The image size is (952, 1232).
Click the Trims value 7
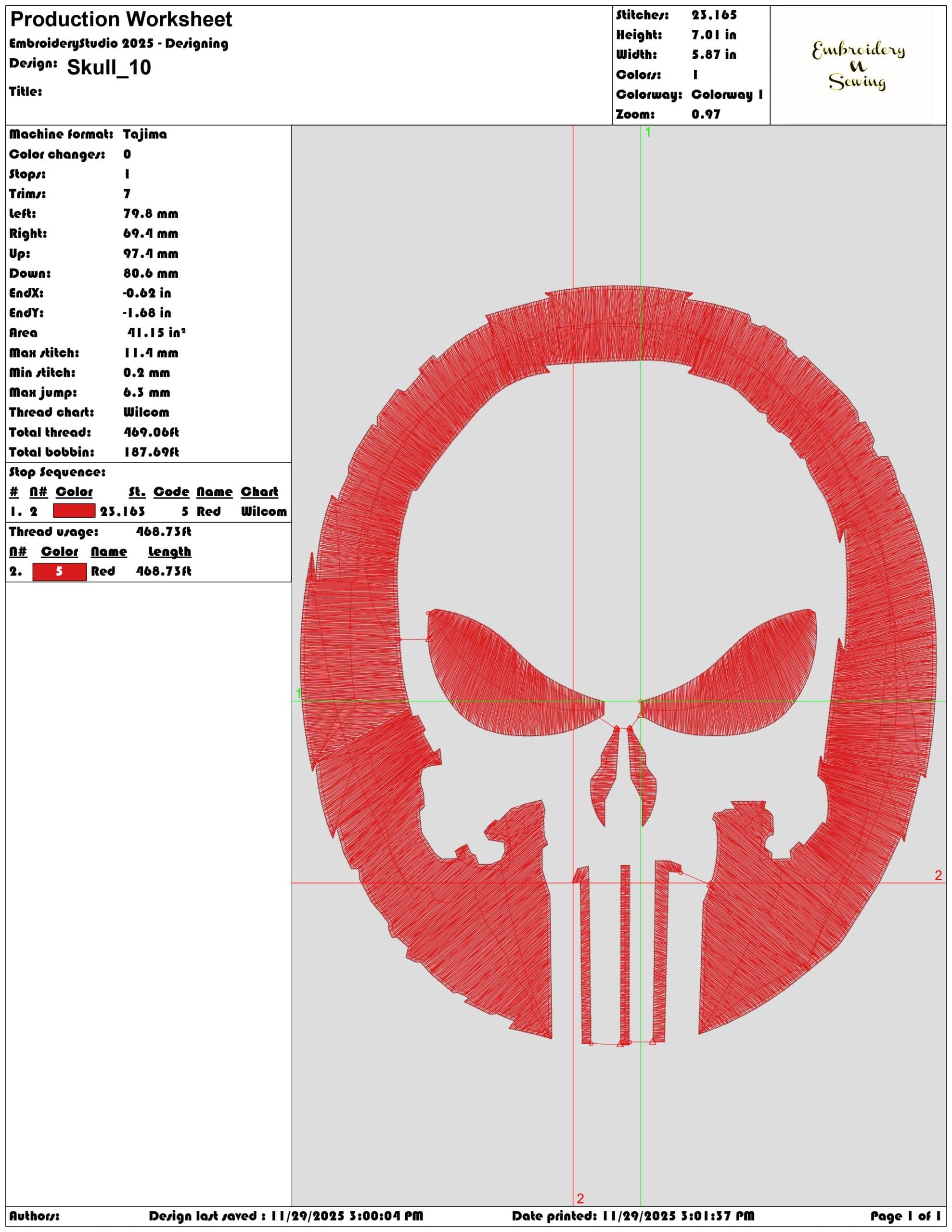click(127, 193)
